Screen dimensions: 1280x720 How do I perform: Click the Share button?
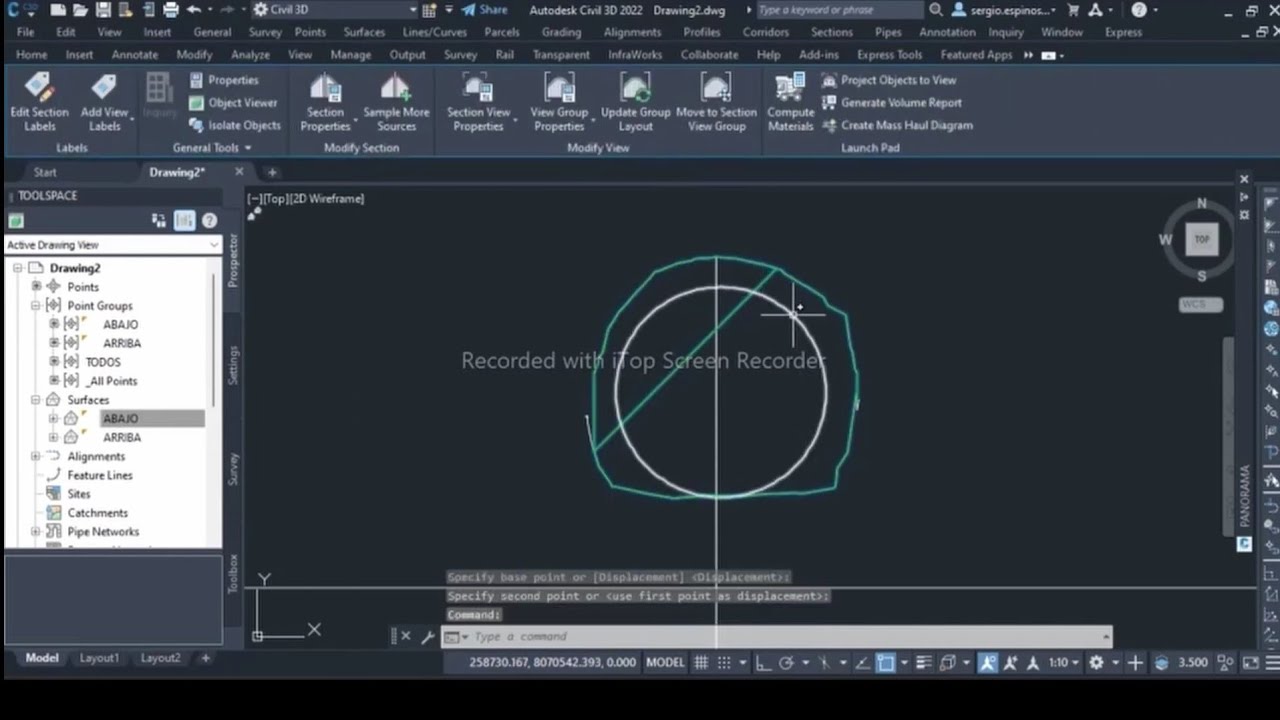tap(484, 10)
